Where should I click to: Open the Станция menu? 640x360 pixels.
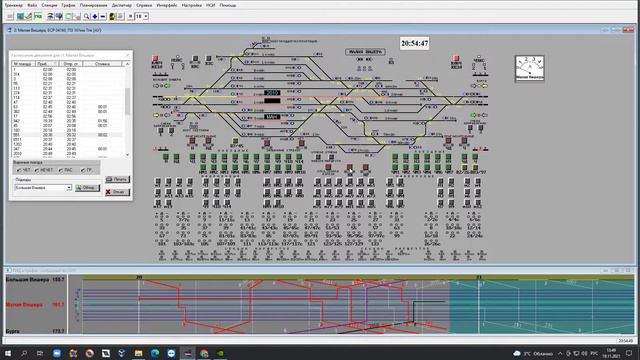click(49, 5)
